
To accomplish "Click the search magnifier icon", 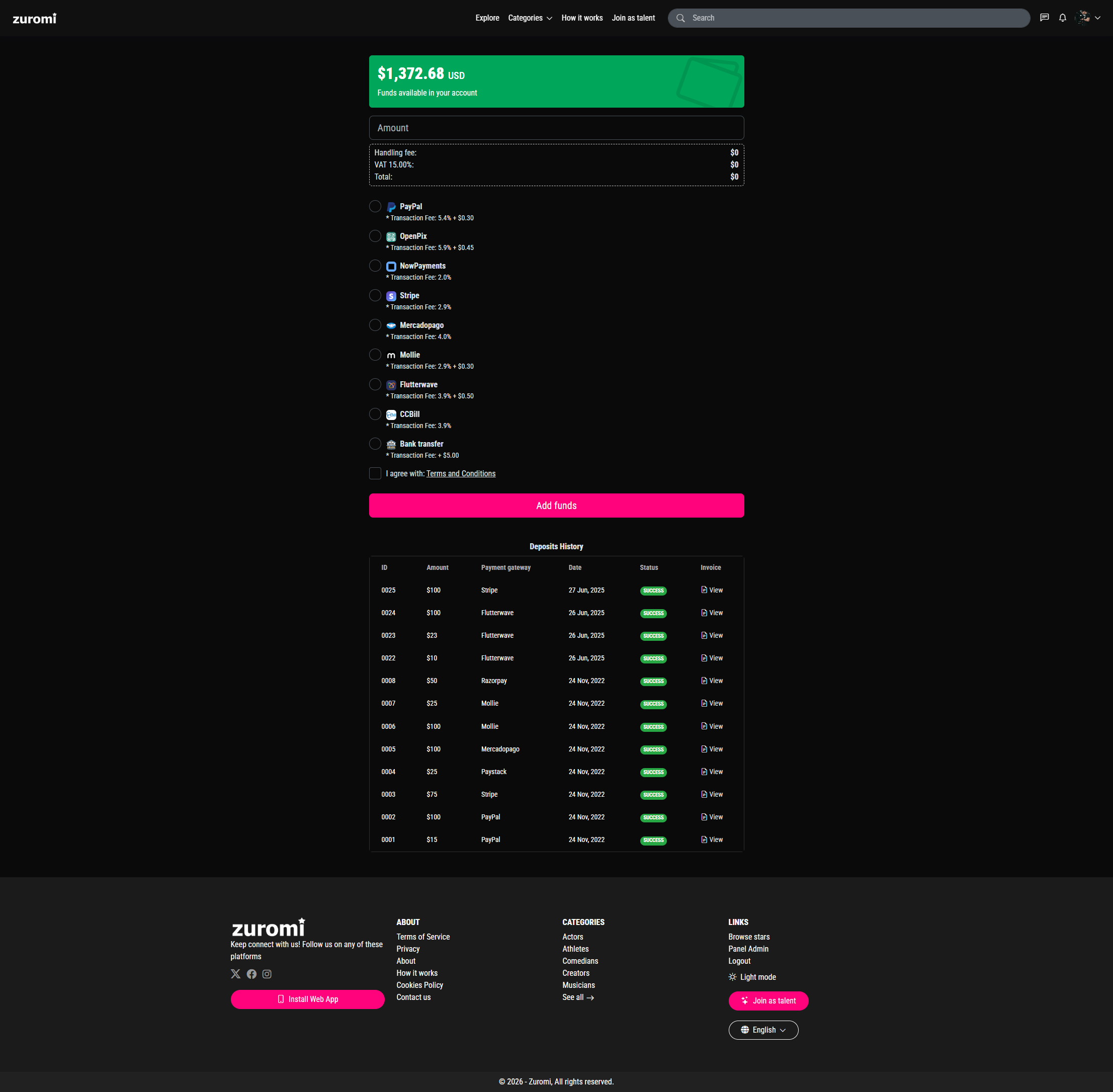I will pos(680,18).
